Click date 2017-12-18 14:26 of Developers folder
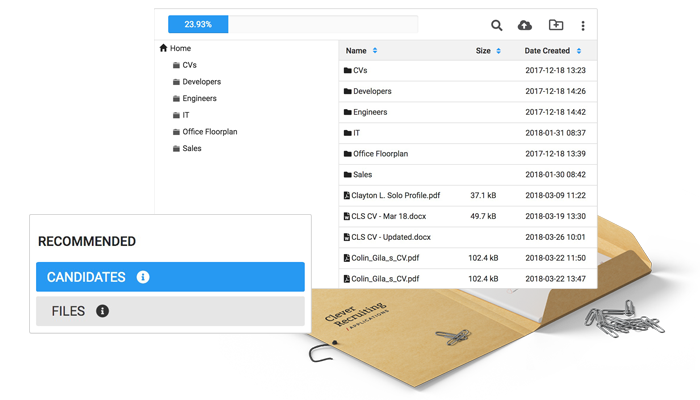This screenshot has height=400, width=700. (x=555, y=91)
